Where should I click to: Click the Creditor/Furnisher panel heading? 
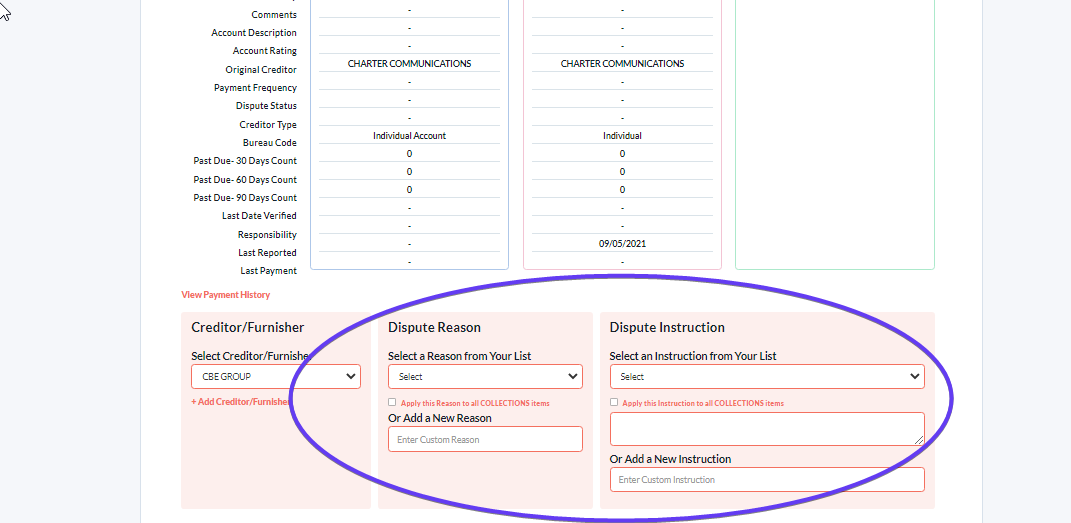tap(248, 327)
